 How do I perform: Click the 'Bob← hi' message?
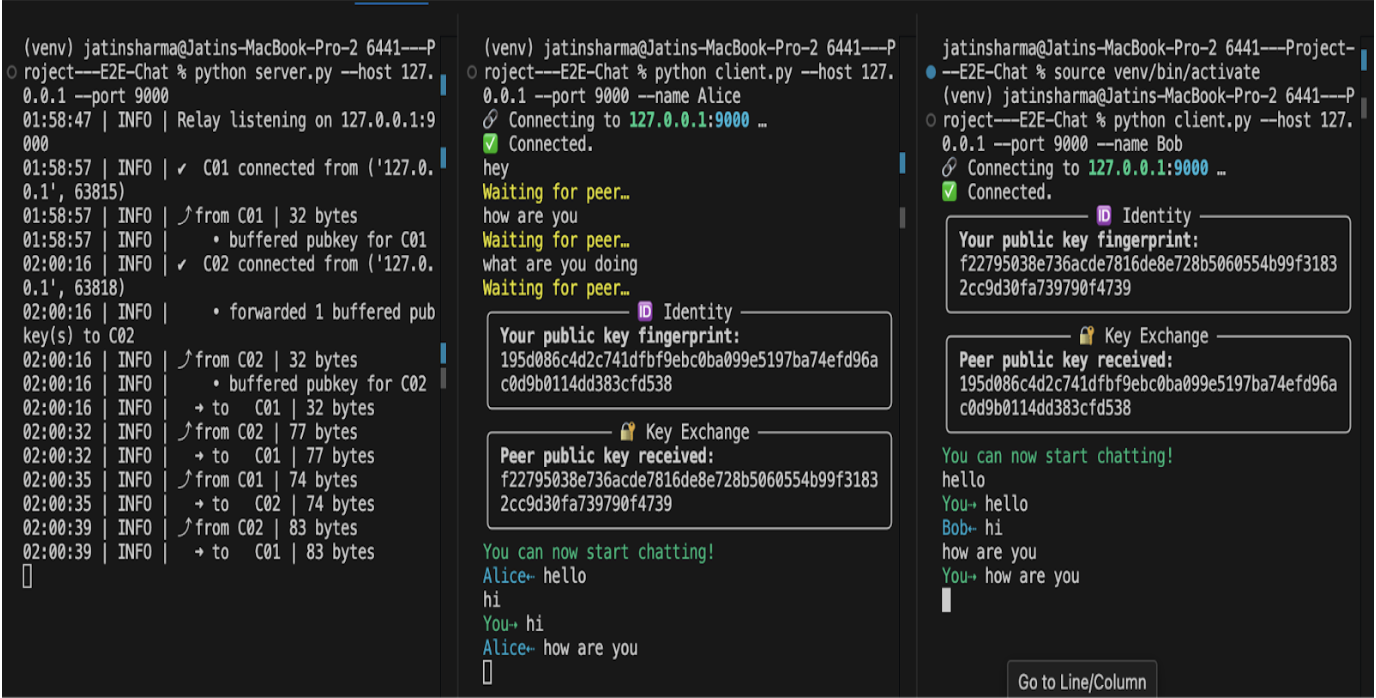(972, 528)
